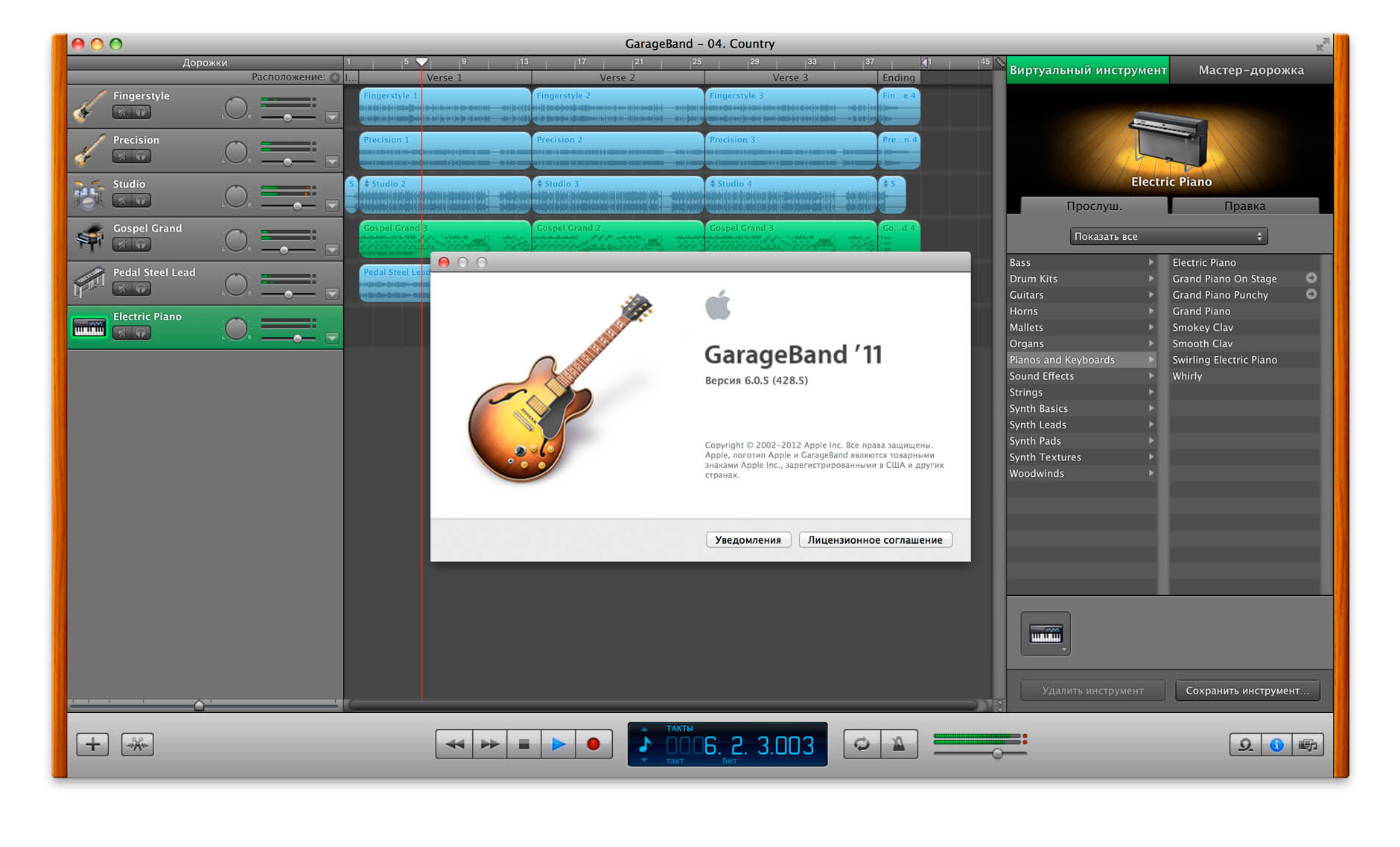Open the media browser

[x=1308, y=745]
